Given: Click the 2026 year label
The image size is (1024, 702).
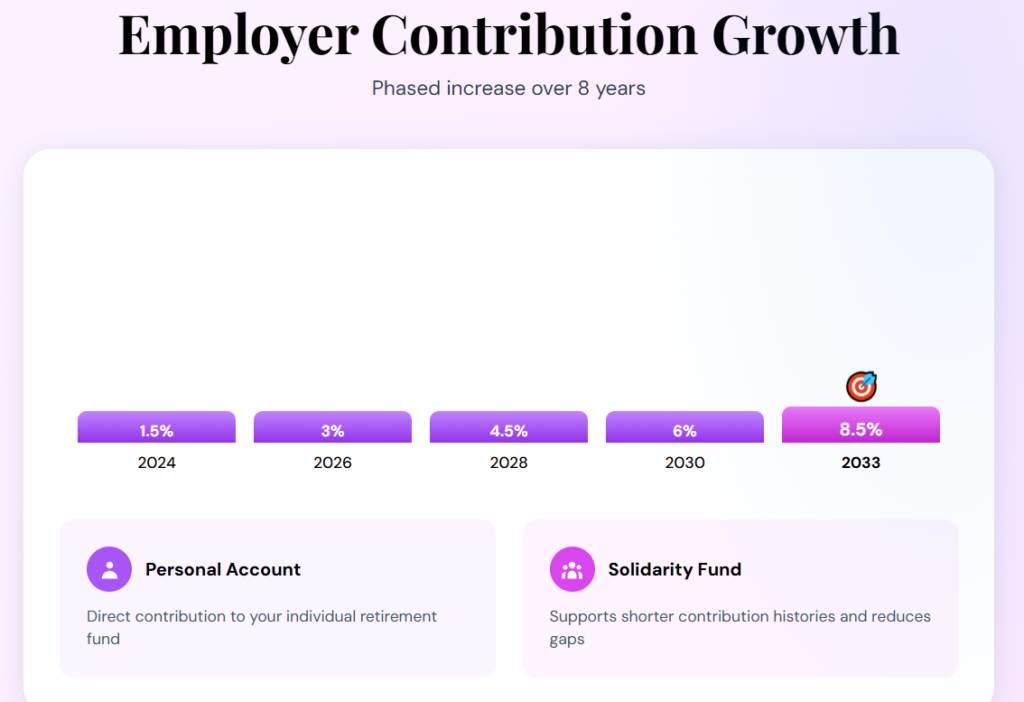Looking at the screenshot, I should (332, 463).
